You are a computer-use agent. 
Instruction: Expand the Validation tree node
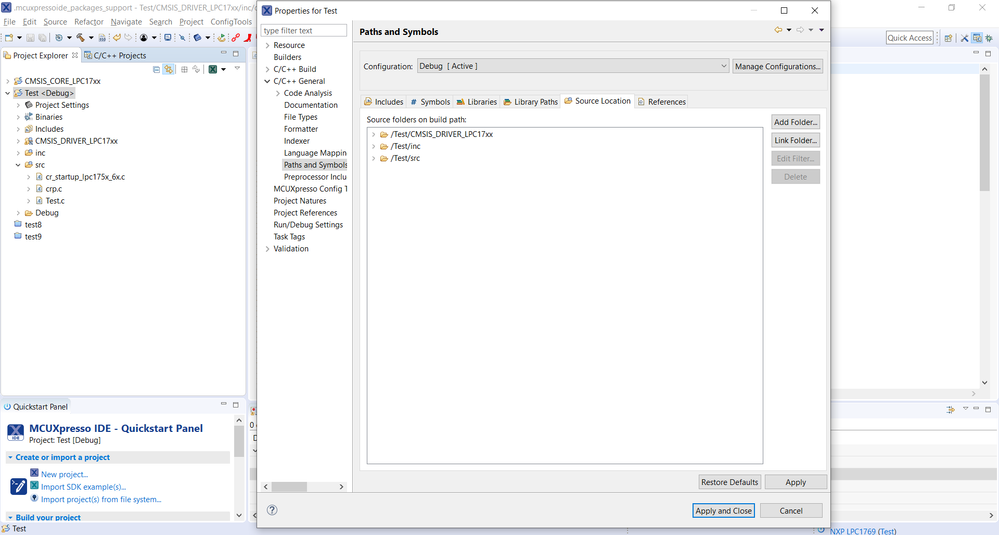(268, 249)
